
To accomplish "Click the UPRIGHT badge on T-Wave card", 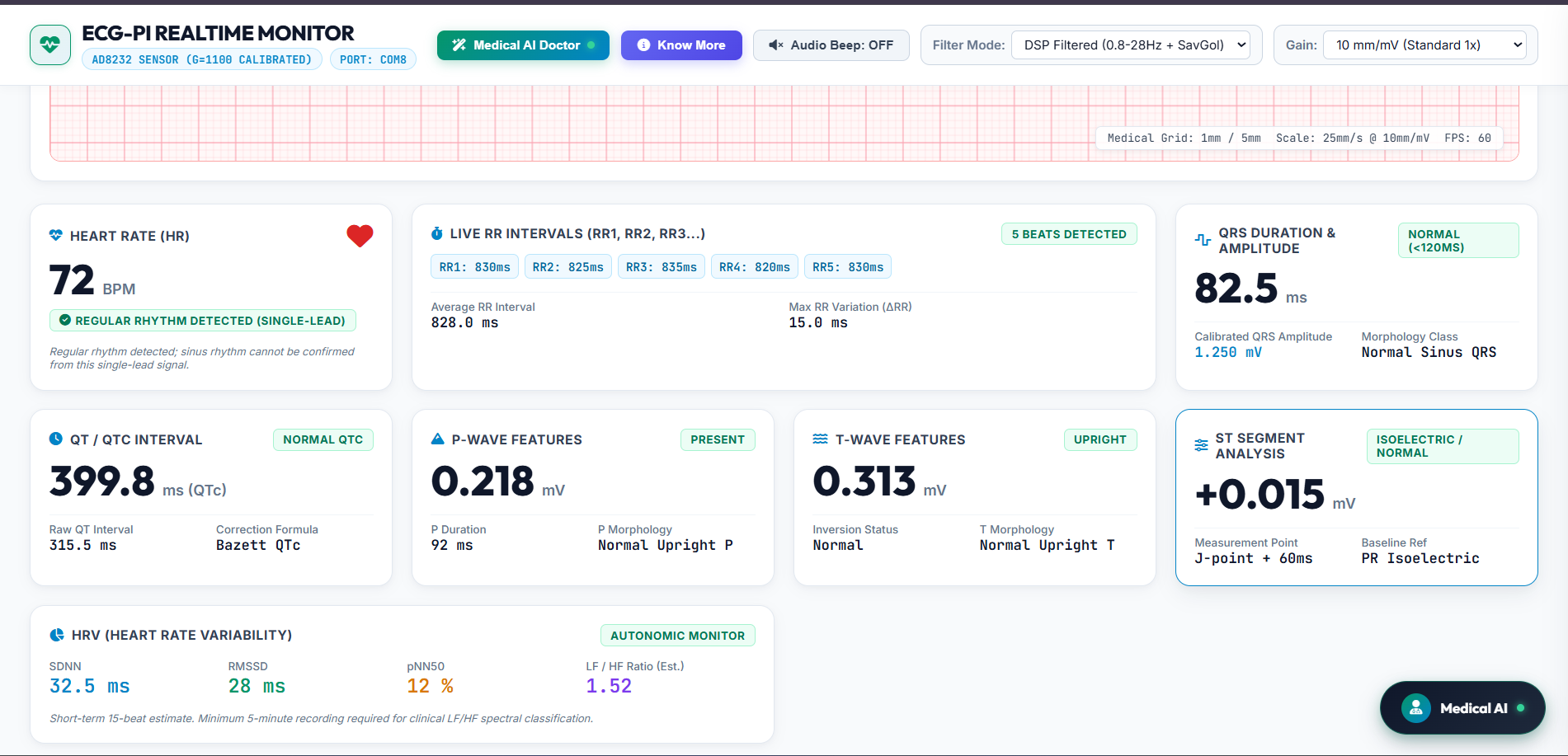I will point(1100,439).
